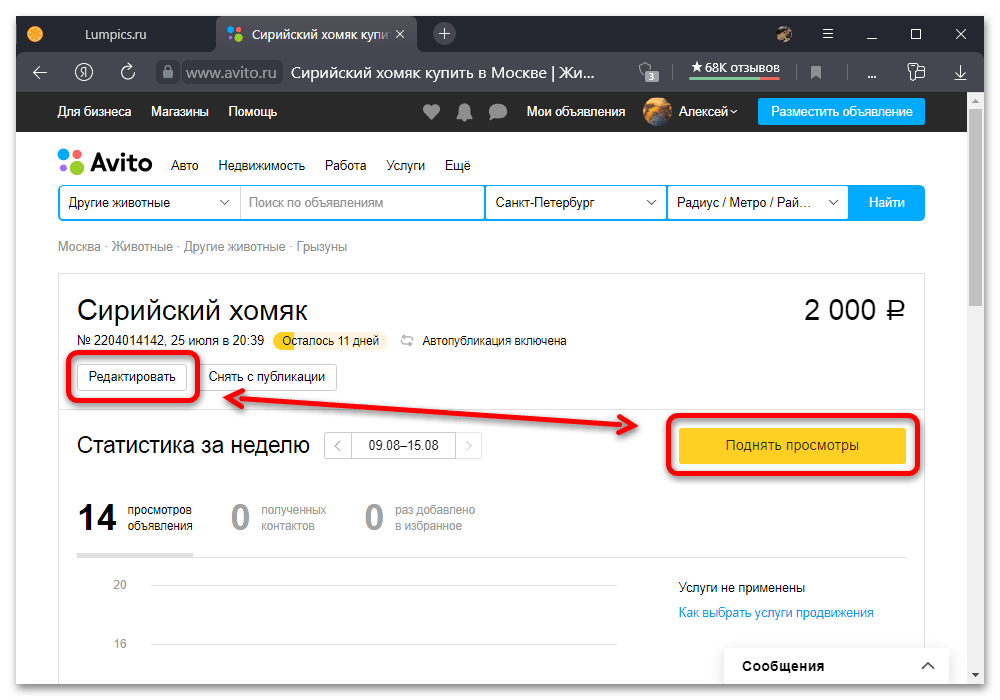
Task: Expand the Сообщения chat panel chevron
Action: point(928,666)
